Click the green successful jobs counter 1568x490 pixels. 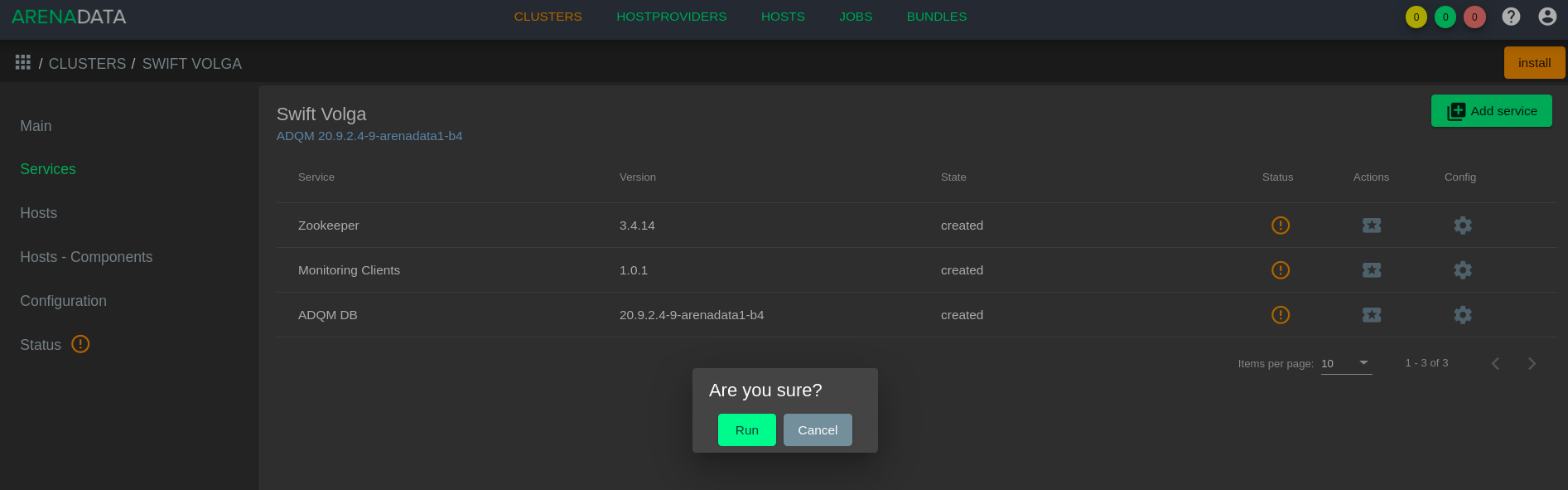point(1445,17)
